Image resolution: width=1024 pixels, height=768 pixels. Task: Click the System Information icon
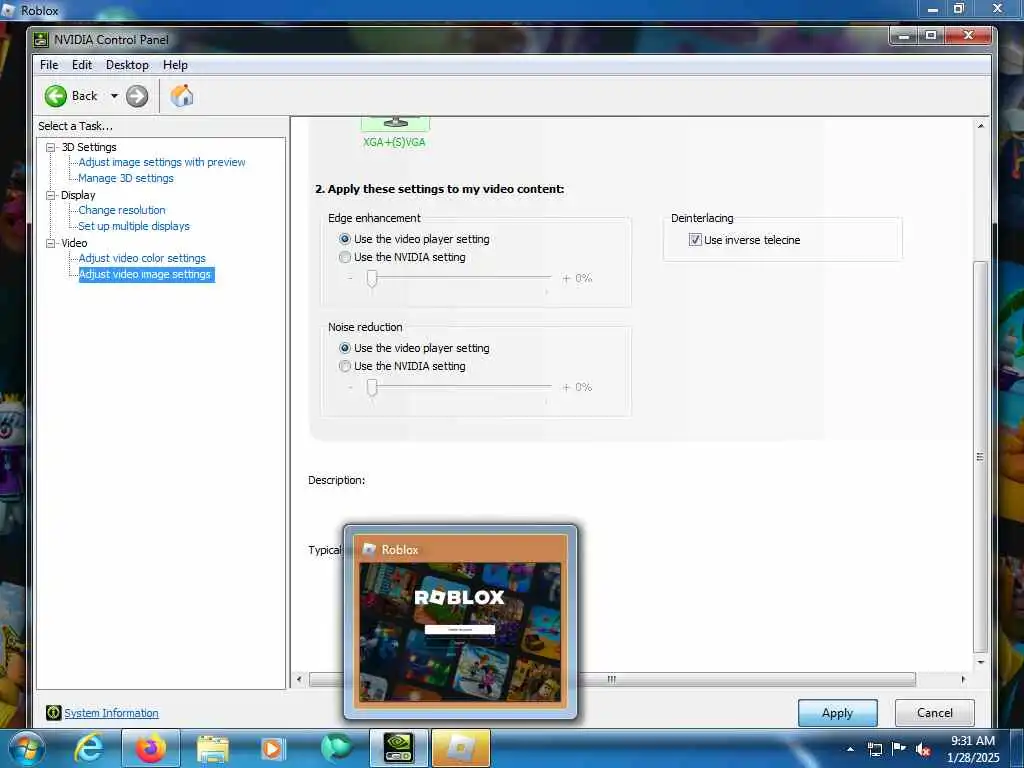tap(54, 712)
